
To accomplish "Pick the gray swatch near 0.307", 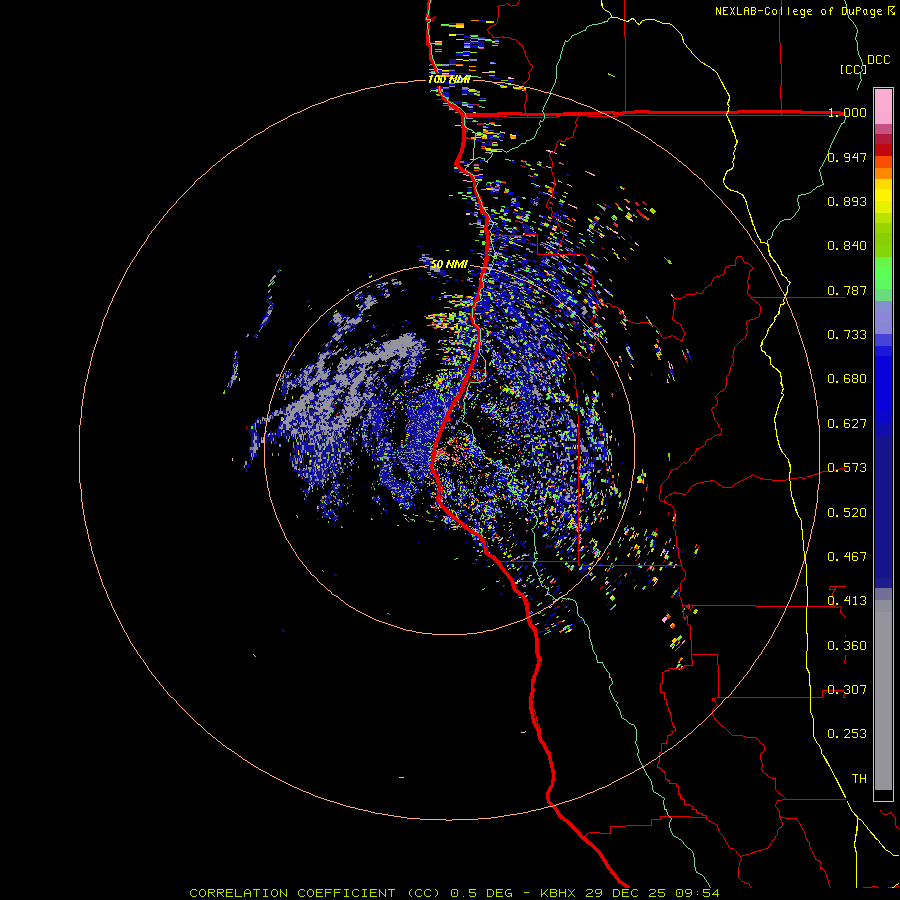I will click(883, 695).
